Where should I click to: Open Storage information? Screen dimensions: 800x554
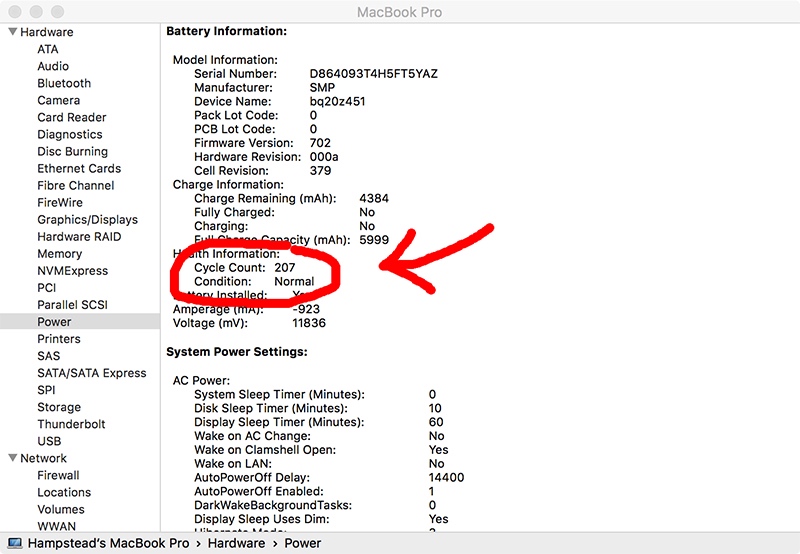[x=59, y=407]
